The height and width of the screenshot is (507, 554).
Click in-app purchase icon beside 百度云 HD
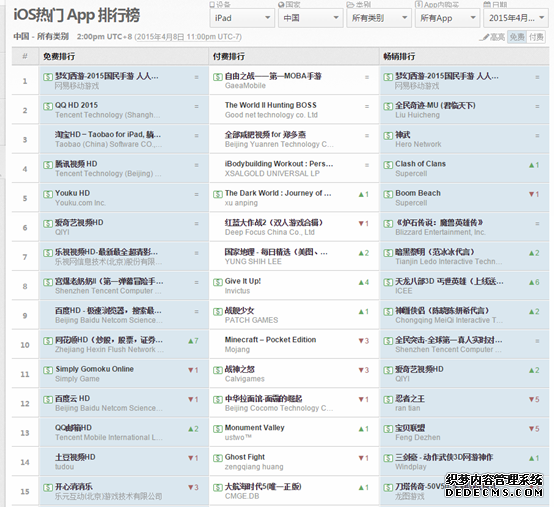pos(48,399)
